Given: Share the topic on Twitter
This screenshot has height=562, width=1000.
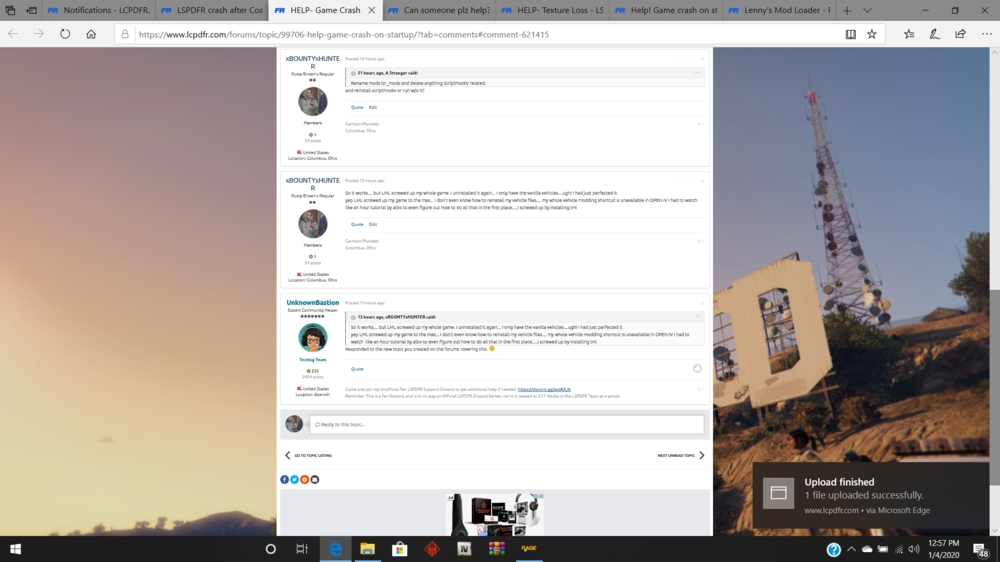Looking at the screenshot, I should pos(295,480).
